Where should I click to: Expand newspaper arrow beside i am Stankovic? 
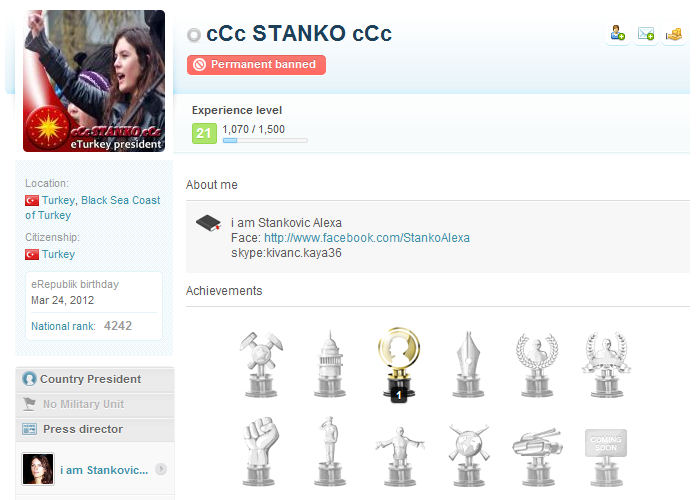point(161,469)
